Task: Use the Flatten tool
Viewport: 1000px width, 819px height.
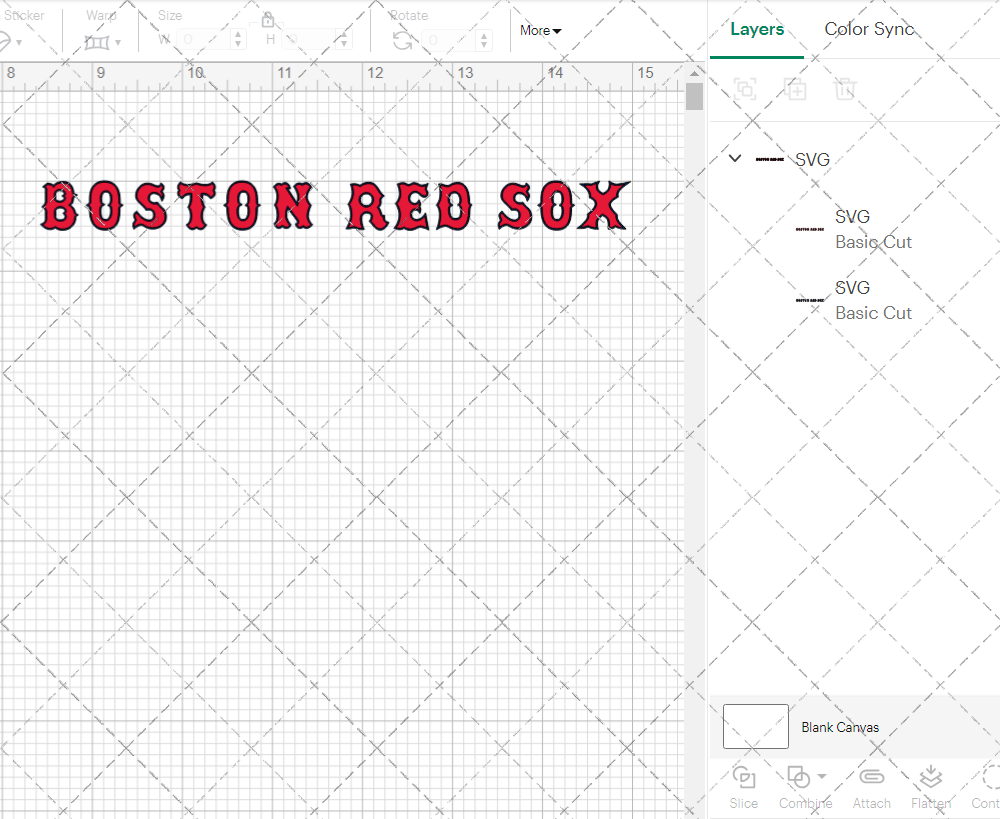Action: (930, 782)
